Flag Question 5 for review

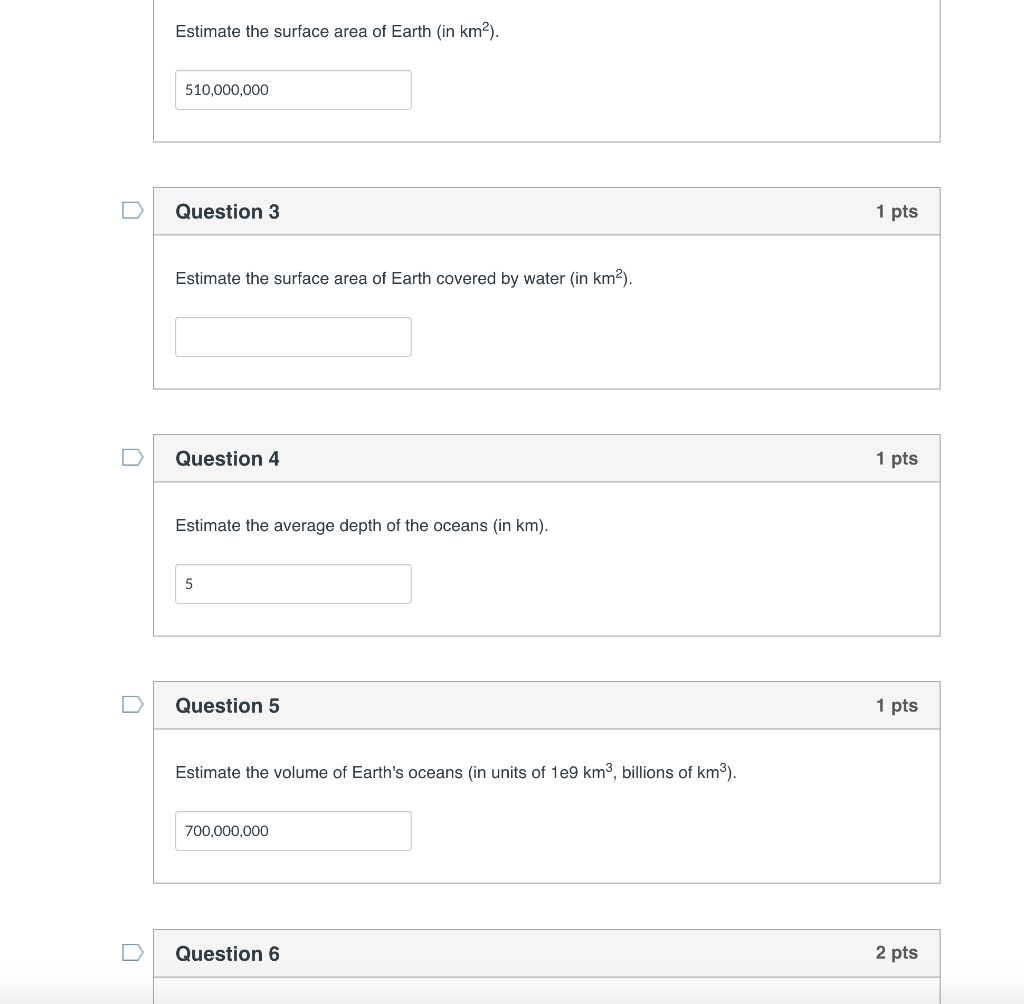132,704
